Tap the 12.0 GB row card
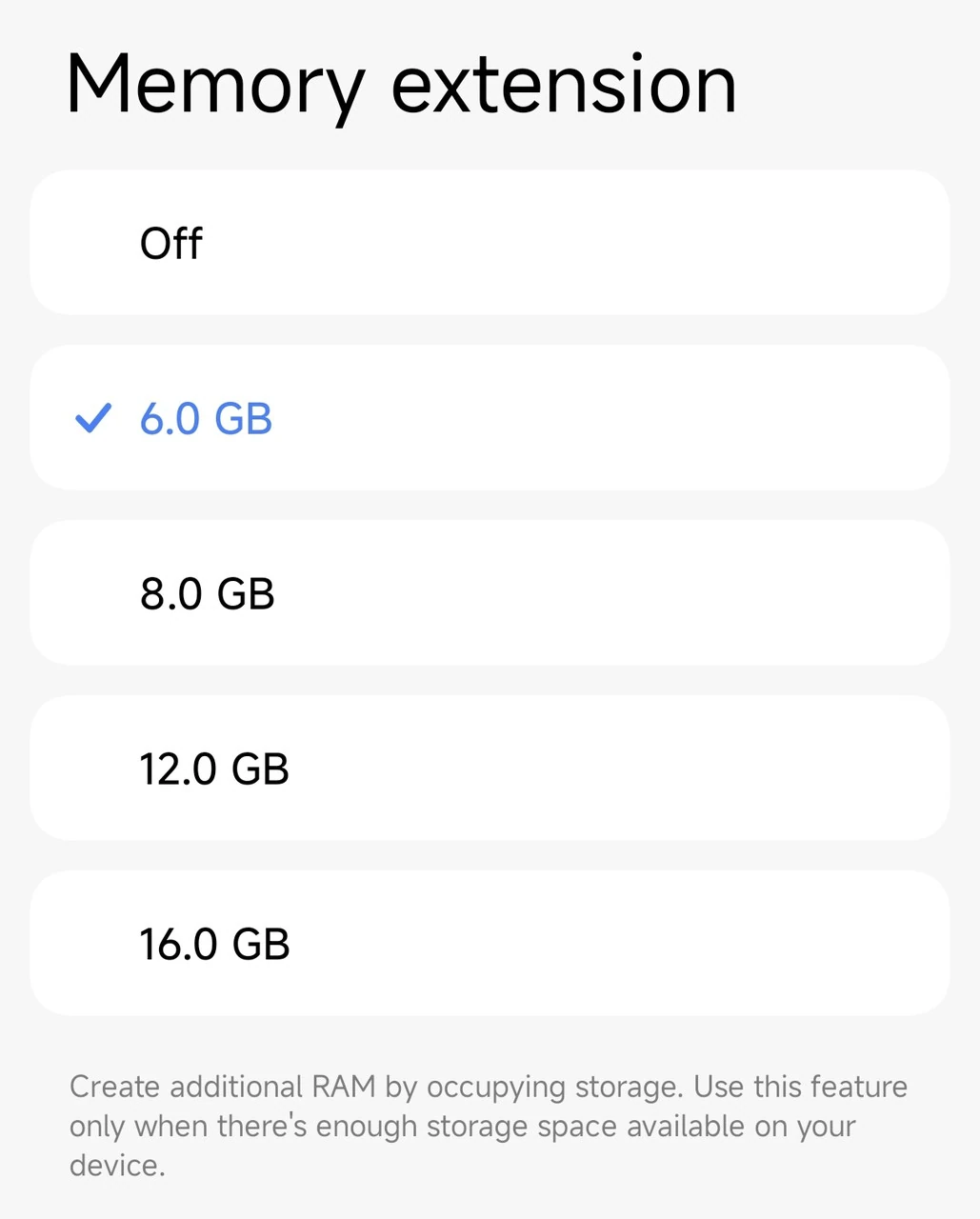Viewport: 980px width, 1219px height. point(490,769)
